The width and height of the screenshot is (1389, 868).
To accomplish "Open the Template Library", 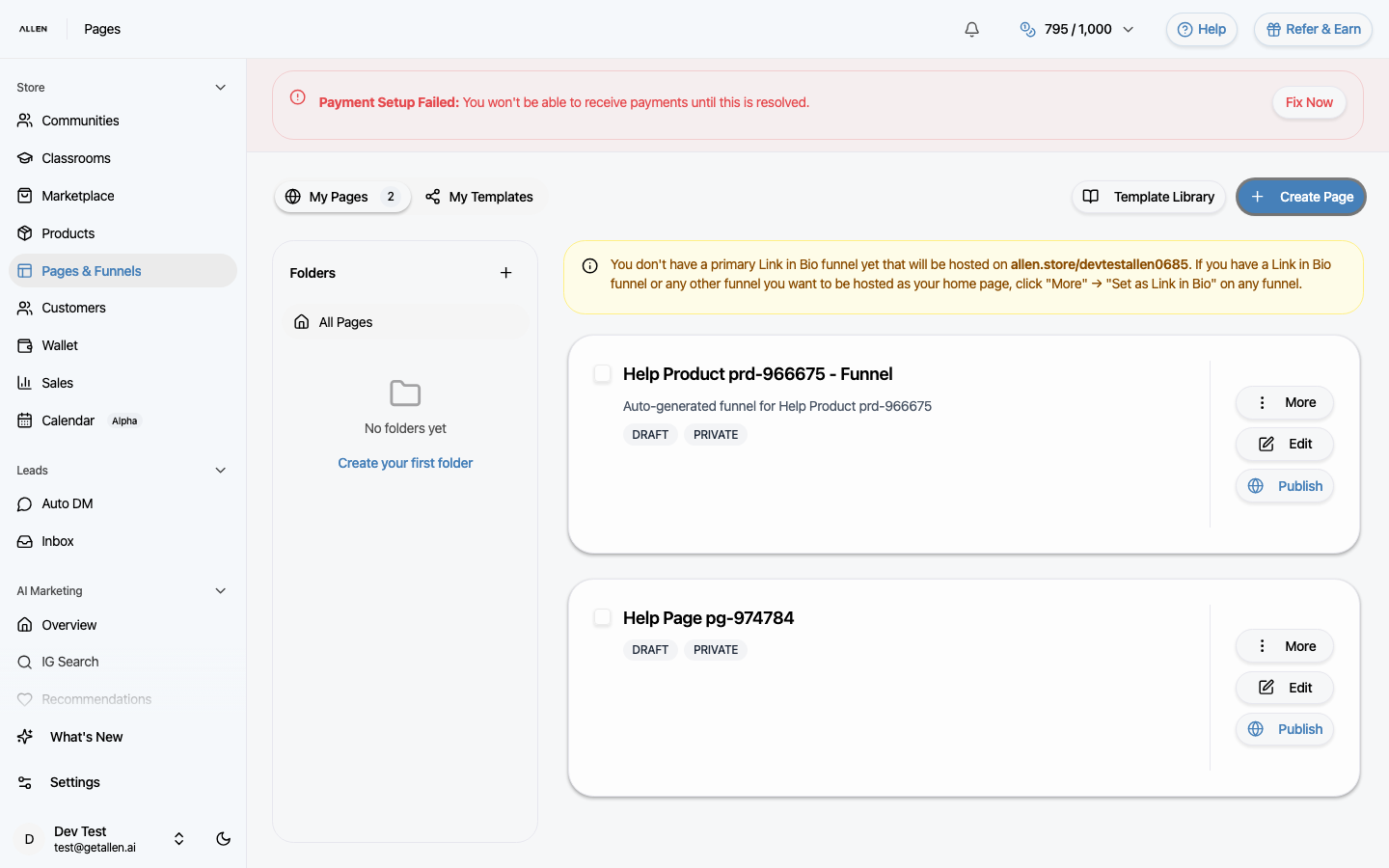I will [1148, 196].
